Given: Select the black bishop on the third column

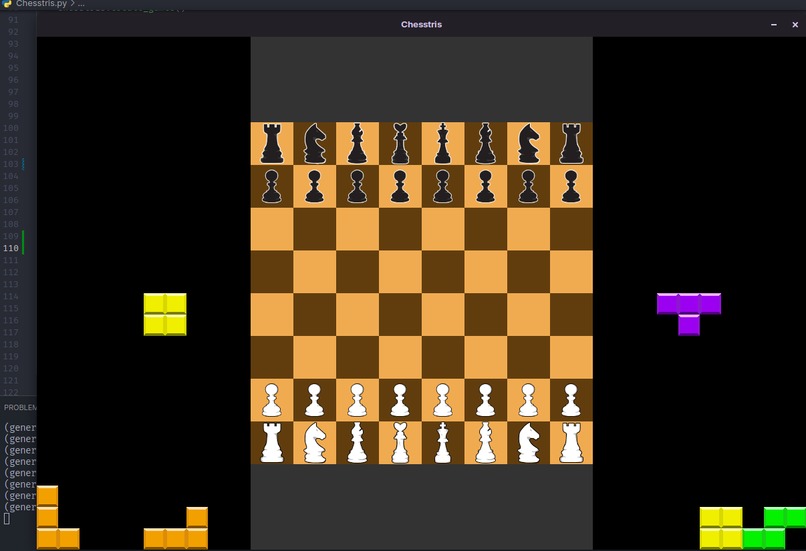Looking at the screenshot, I should [357, 143].
